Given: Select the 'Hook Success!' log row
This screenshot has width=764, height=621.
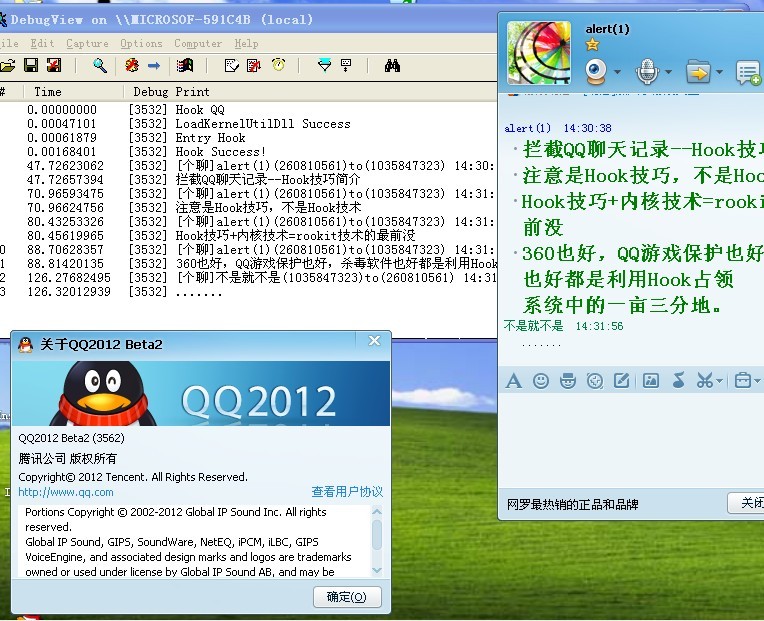Looking at the screenshot, I should (x=248, y=151).
